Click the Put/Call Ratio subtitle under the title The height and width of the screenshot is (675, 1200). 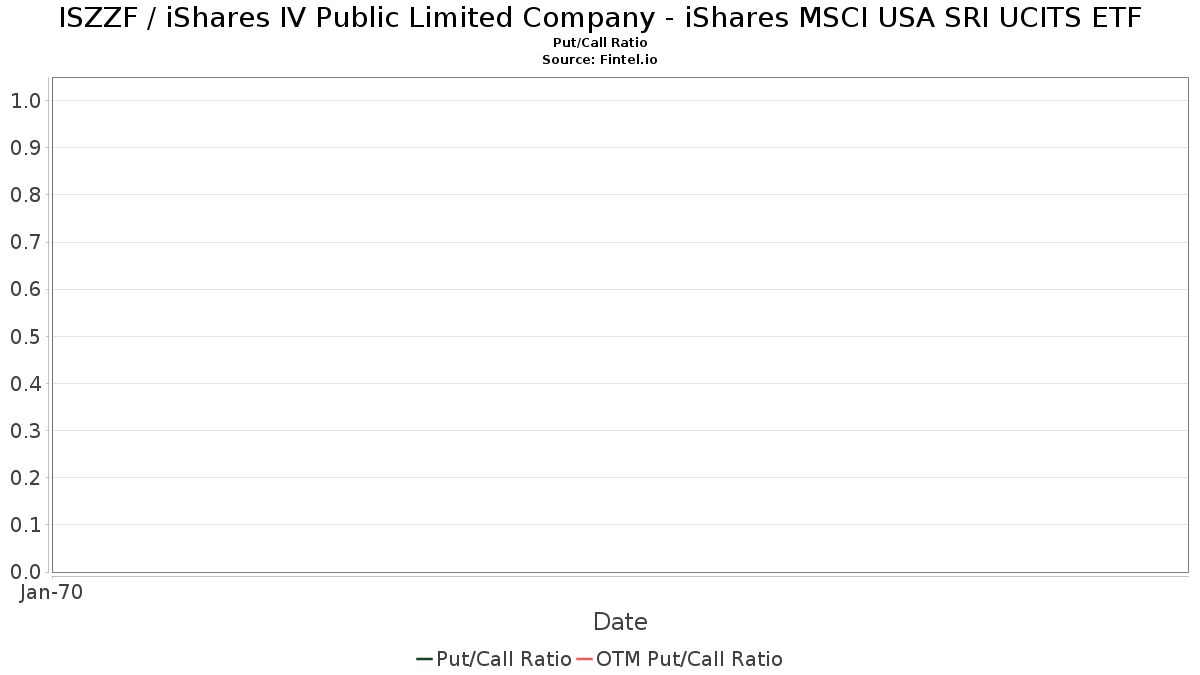point(600,43)
